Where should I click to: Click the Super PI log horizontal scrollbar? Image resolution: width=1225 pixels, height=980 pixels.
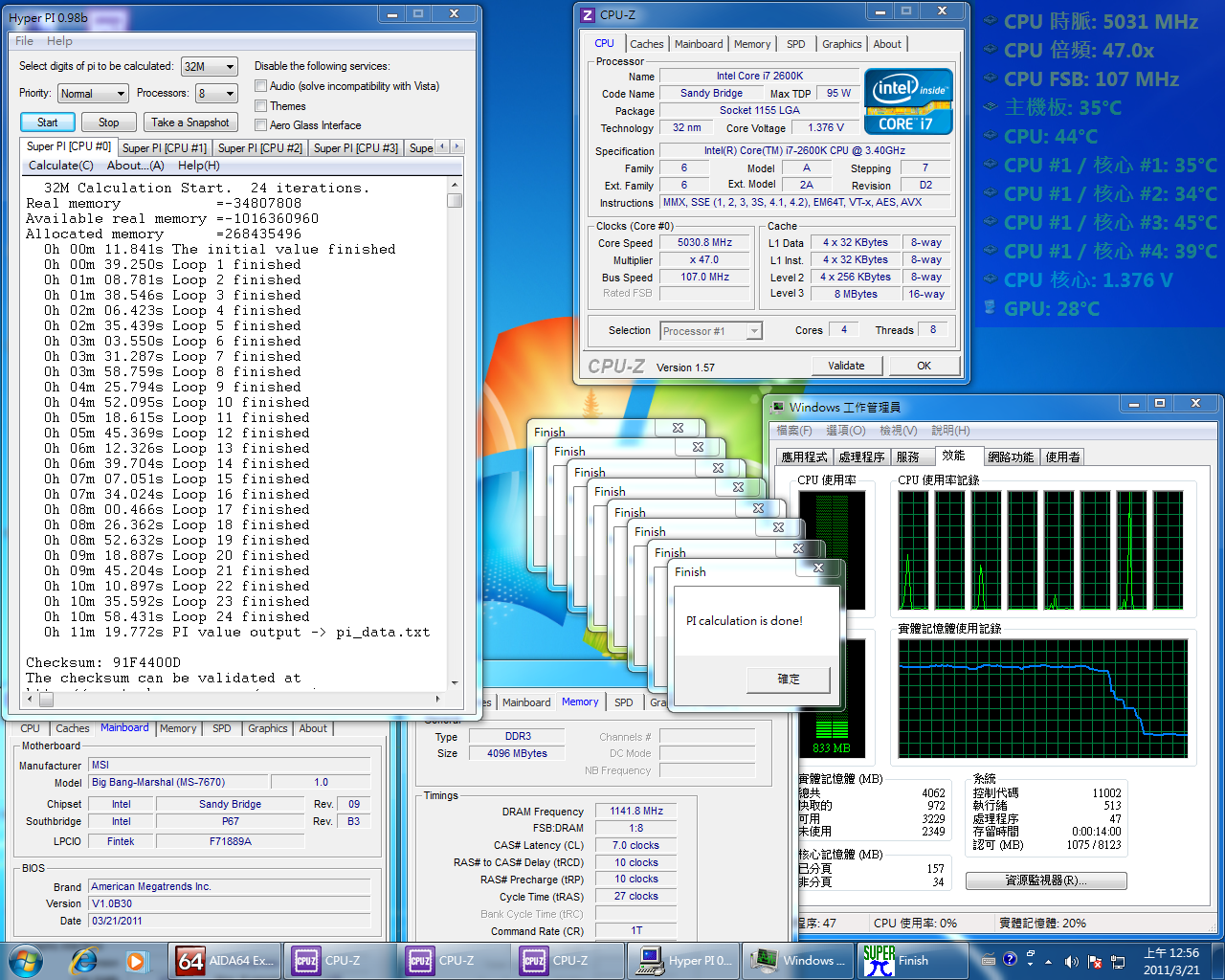coord(235,699)
